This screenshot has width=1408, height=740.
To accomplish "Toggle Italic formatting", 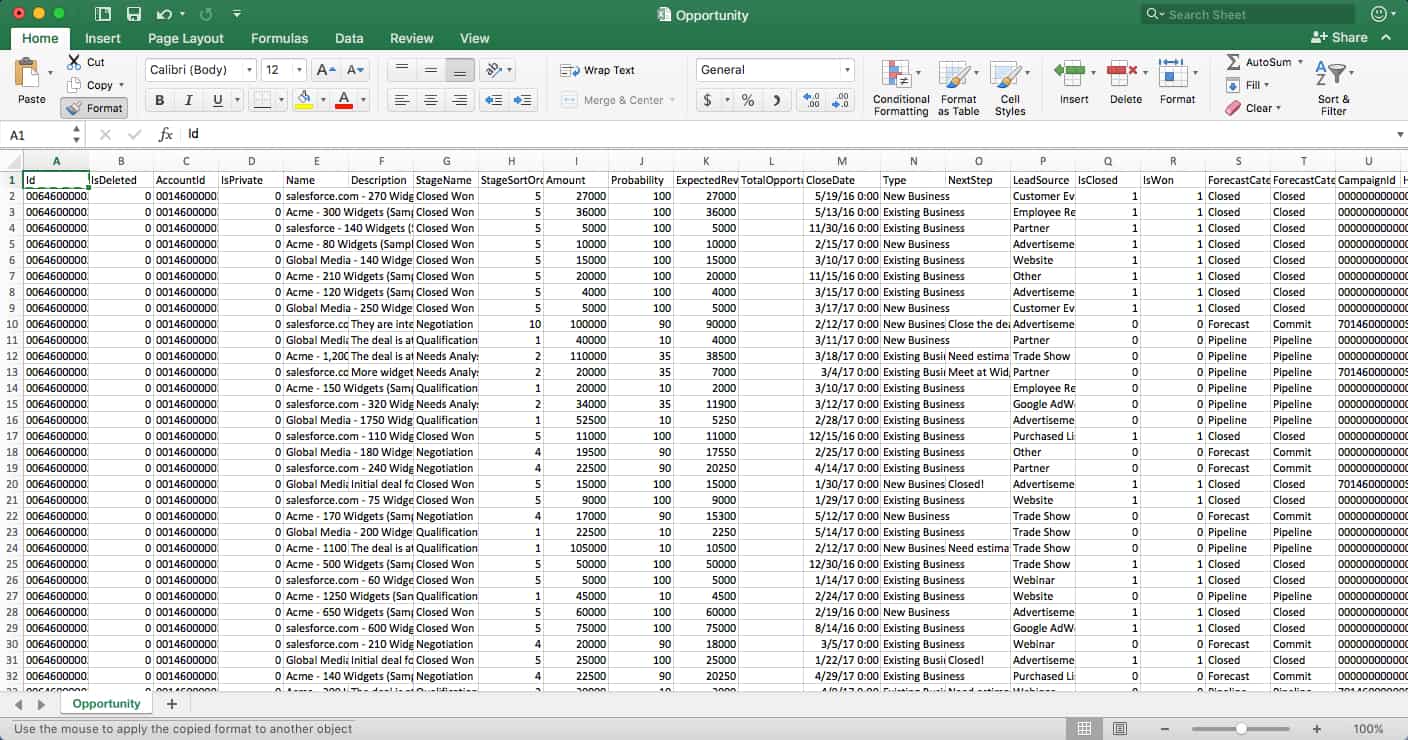I will coord(188,100).
